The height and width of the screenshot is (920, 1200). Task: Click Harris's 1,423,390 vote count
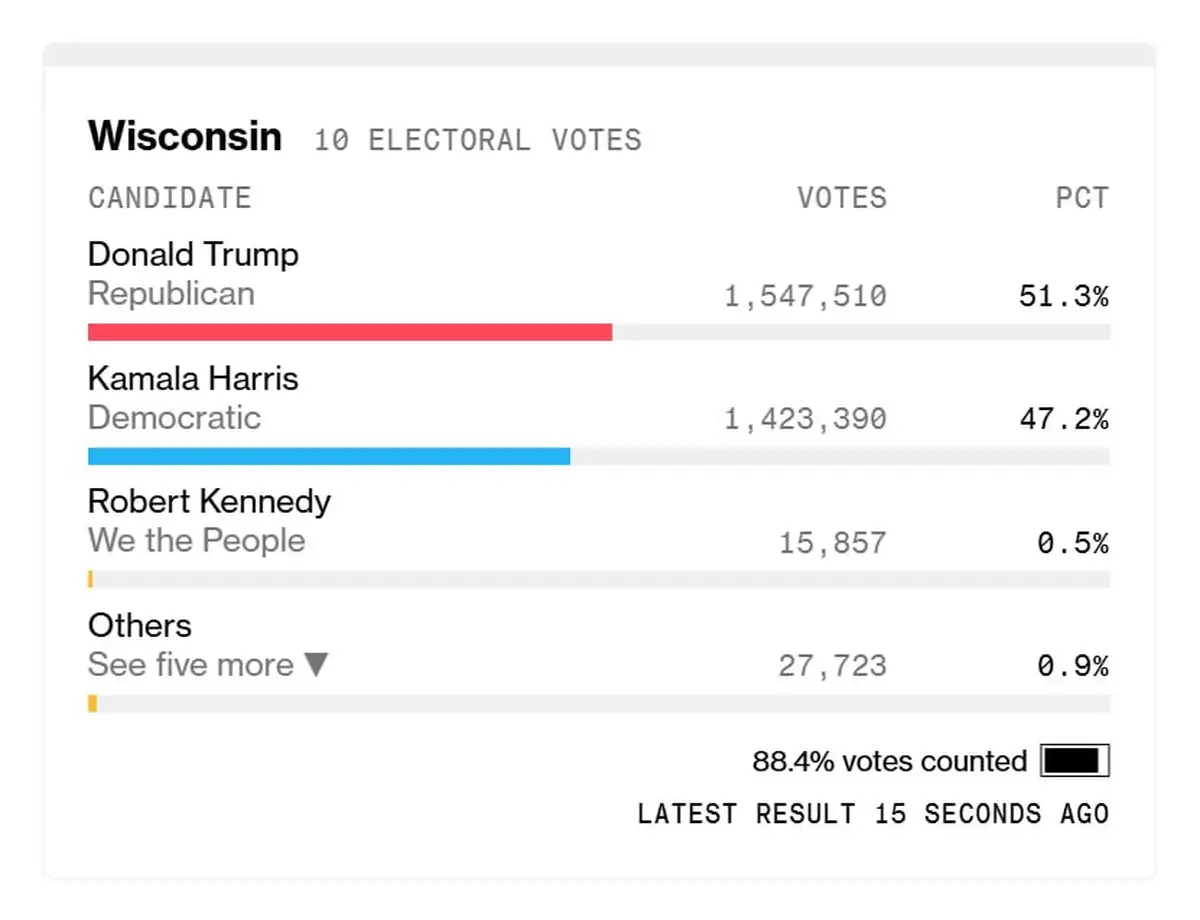[806, 419]
